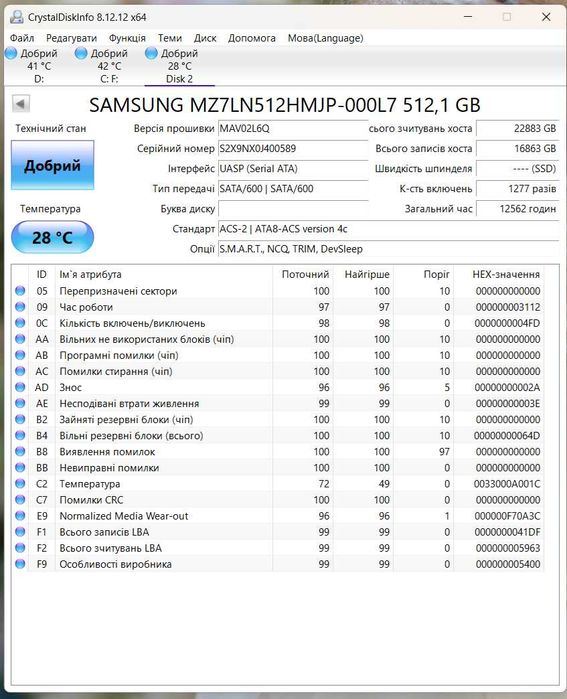
Task: Select hex value 000000F70A3C in E9 row
Action: [x=507, y=516]
